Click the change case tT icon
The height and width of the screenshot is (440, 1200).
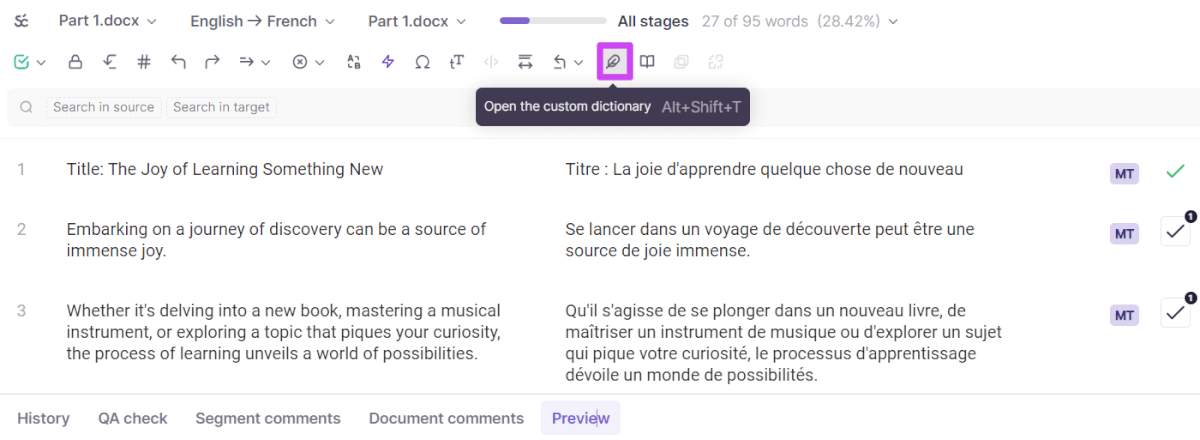[x=457, y=62]
